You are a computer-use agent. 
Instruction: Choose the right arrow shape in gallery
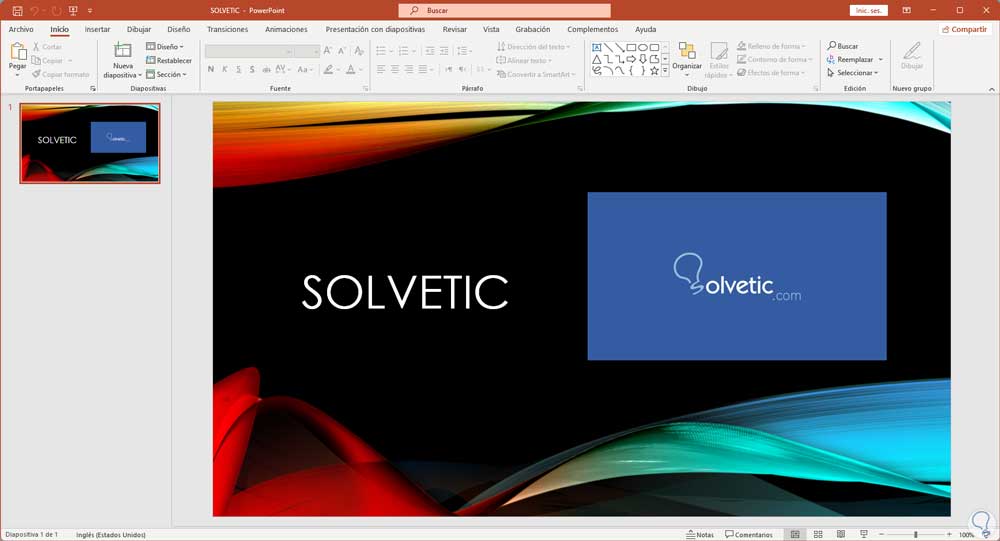[x=631, y=59]
